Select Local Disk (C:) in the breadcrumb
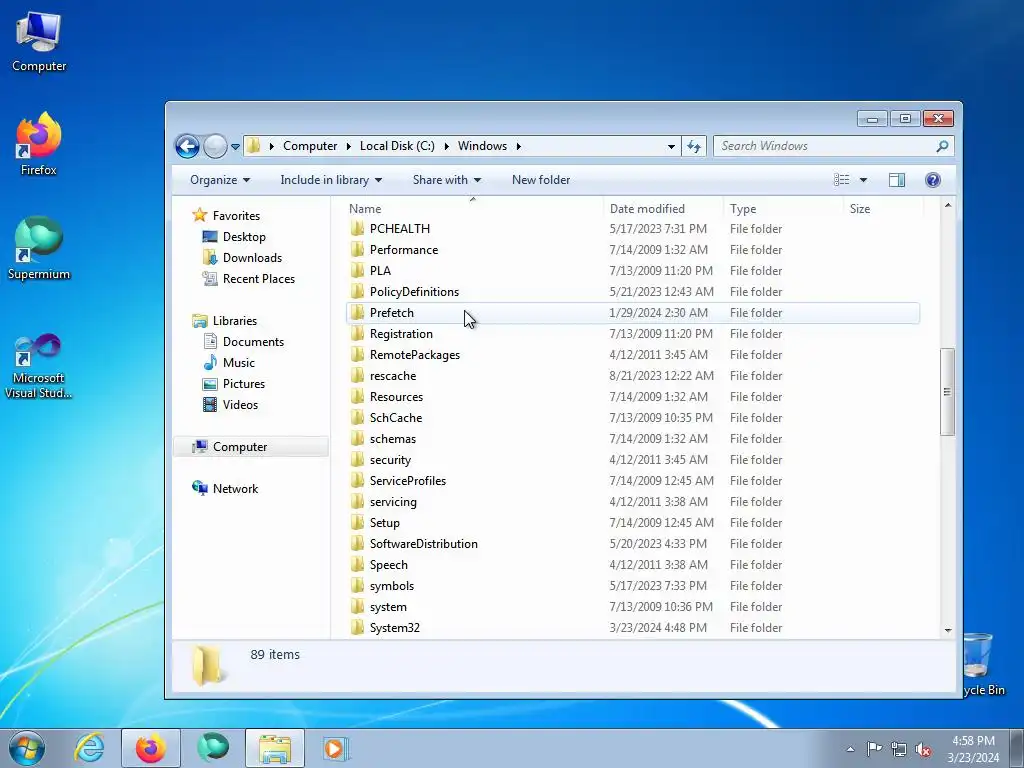This screenshot has width=1024, height=768. (397, 146)
